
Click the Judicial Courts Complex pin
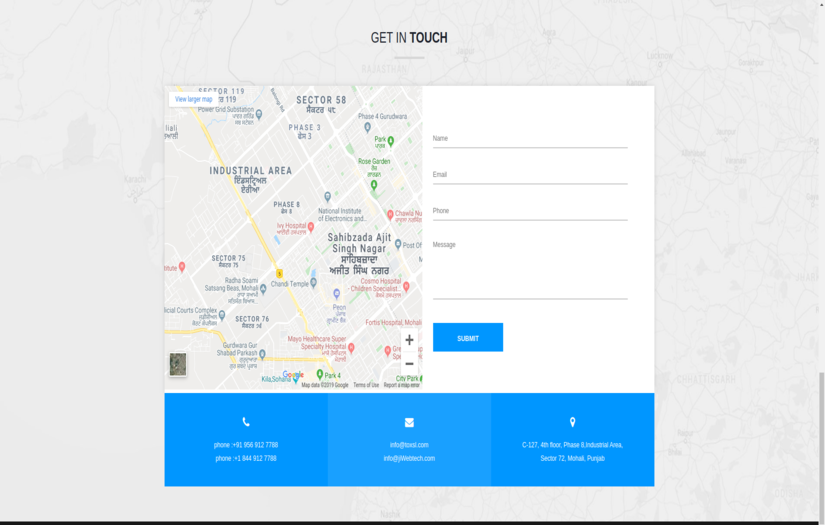coord(222,315)
